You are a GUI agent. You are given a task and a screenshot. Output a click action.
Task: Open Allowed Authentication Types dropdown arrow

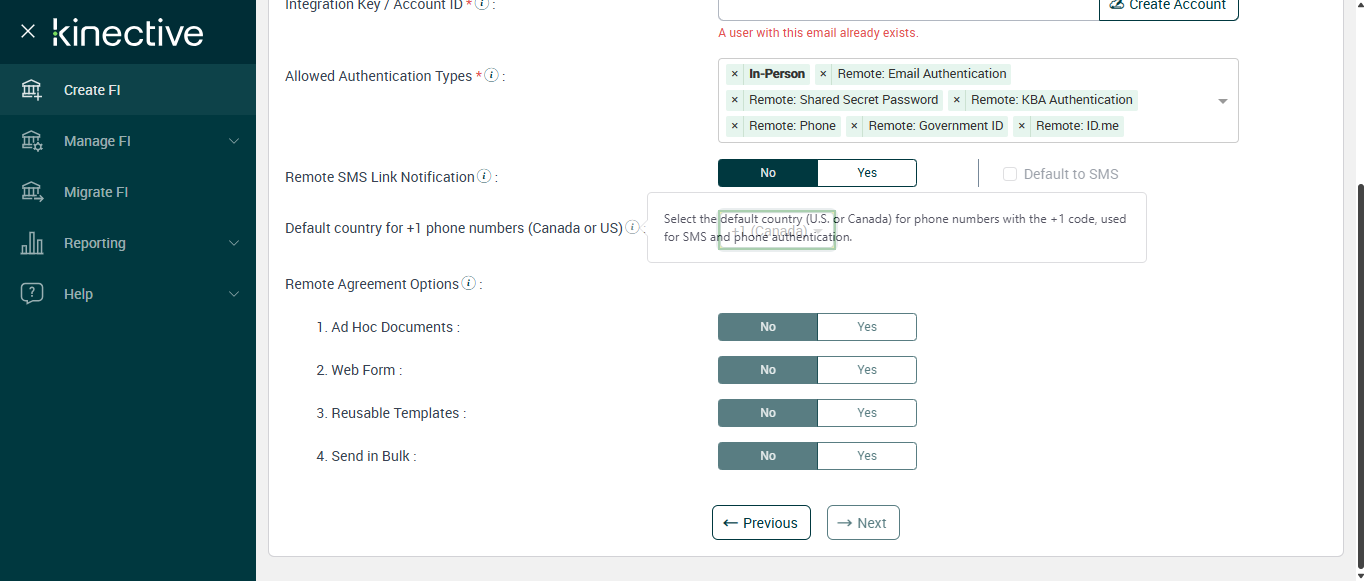[1223, 101]
